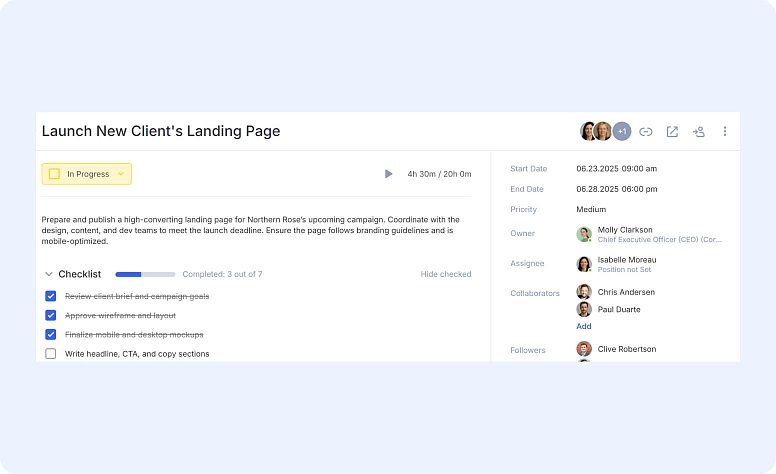Viewport: 776px width, 474px height.
Task: Uncheck Review client brief and campaign goals
Action: click(x=51, y=296)
